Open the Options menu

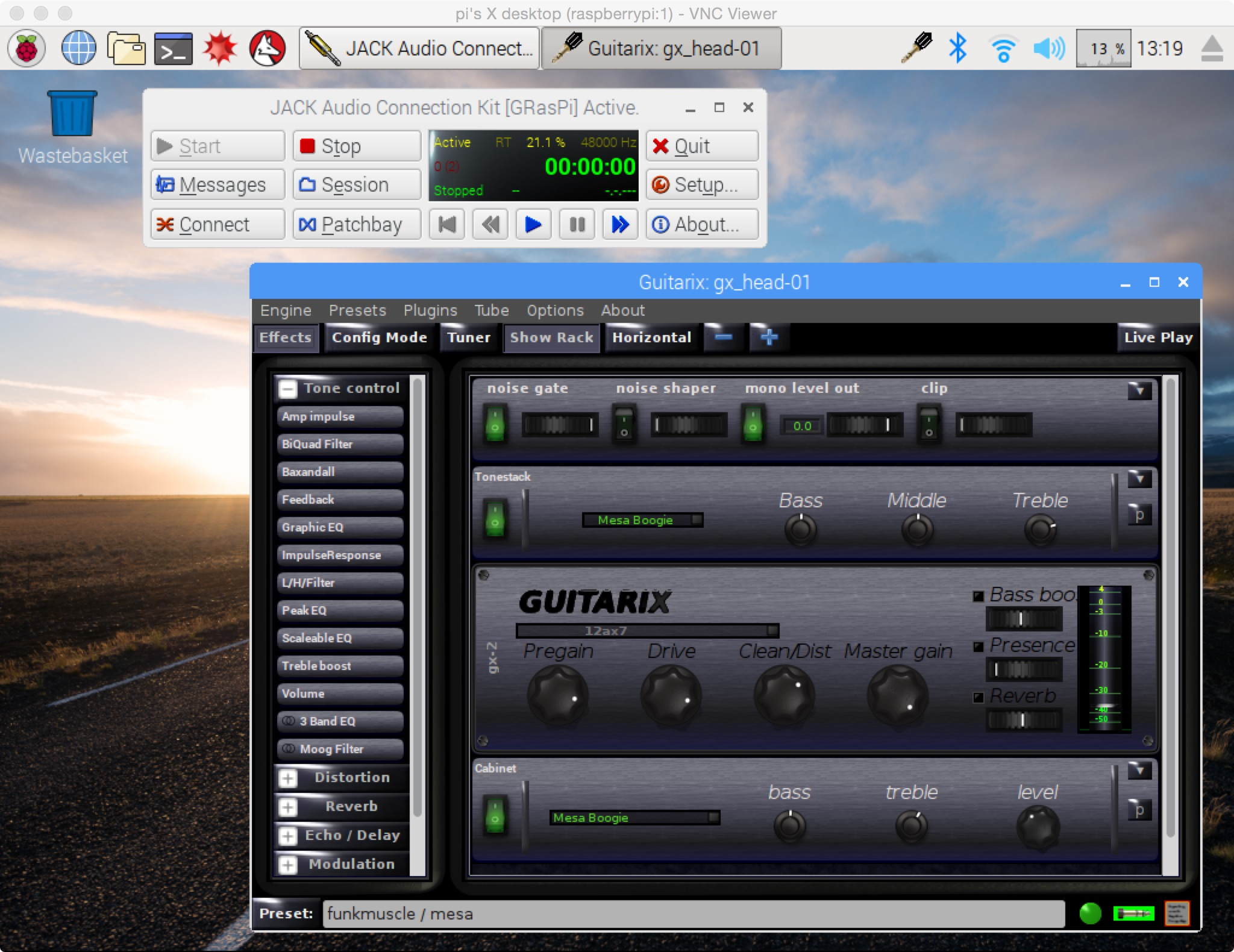pos(555,310)
